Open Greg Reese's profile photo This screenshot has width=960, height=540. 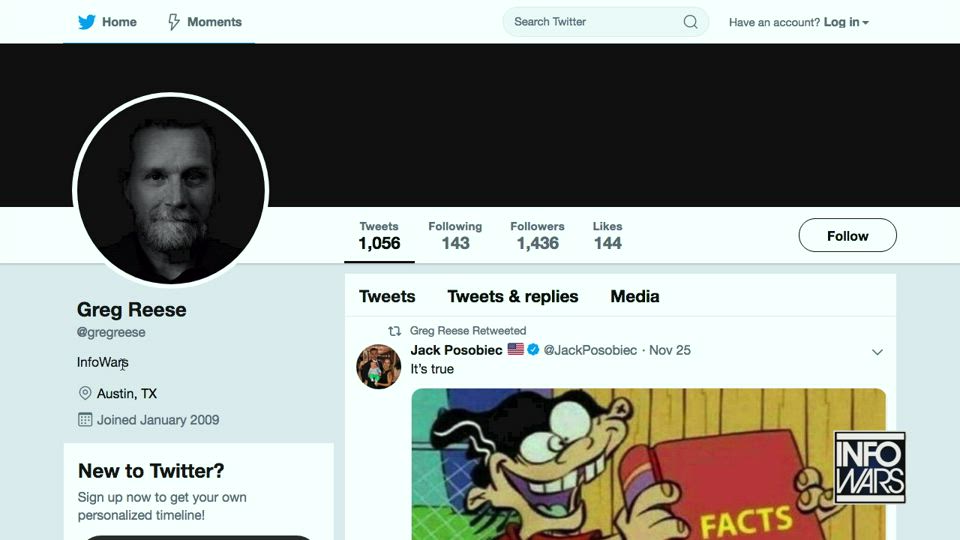[171, 190]
